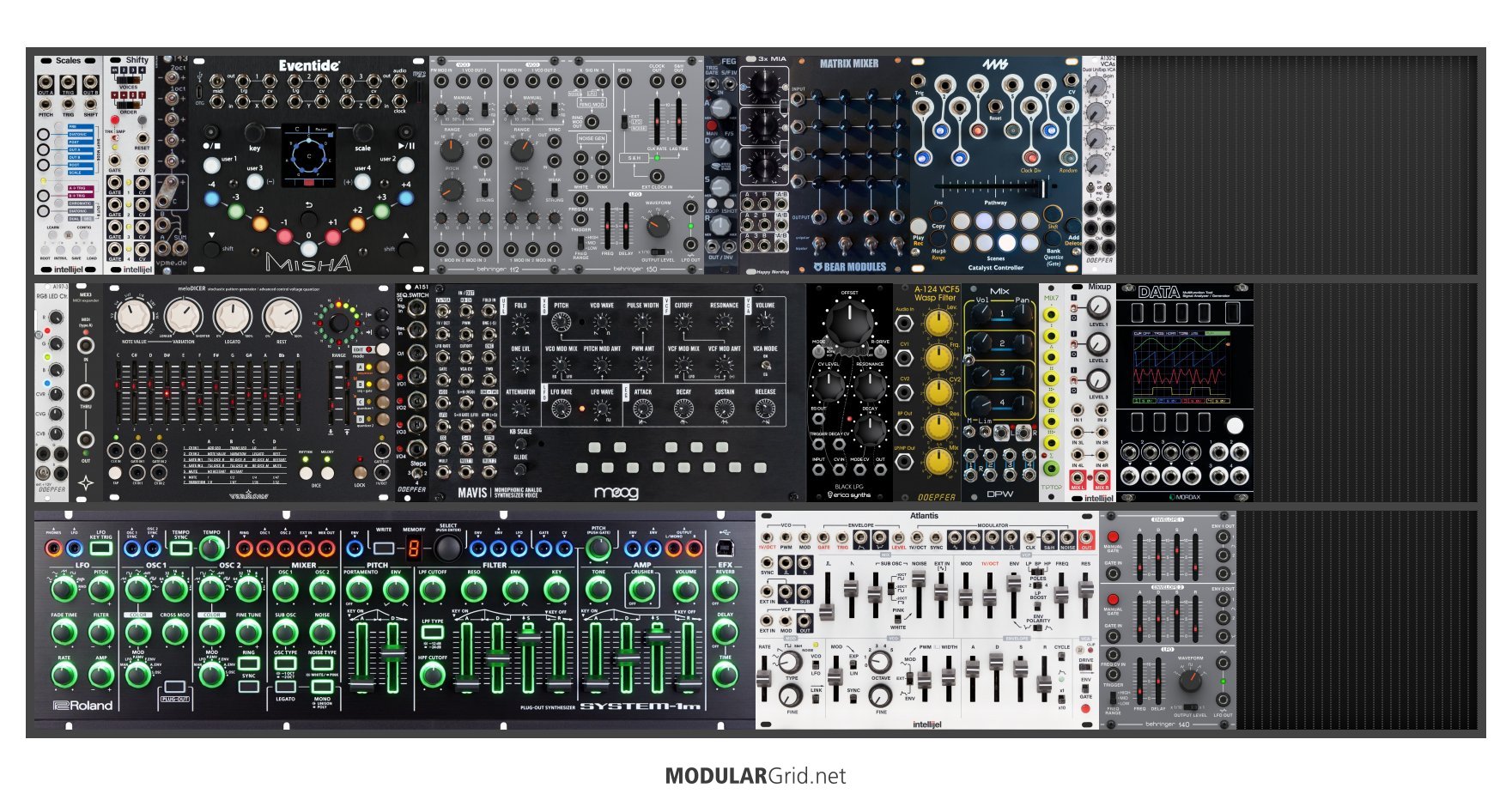This screenshot has width=1512, height=794.
Task: Click the WRITE button on System-1m
Action: tap(384, 547)
